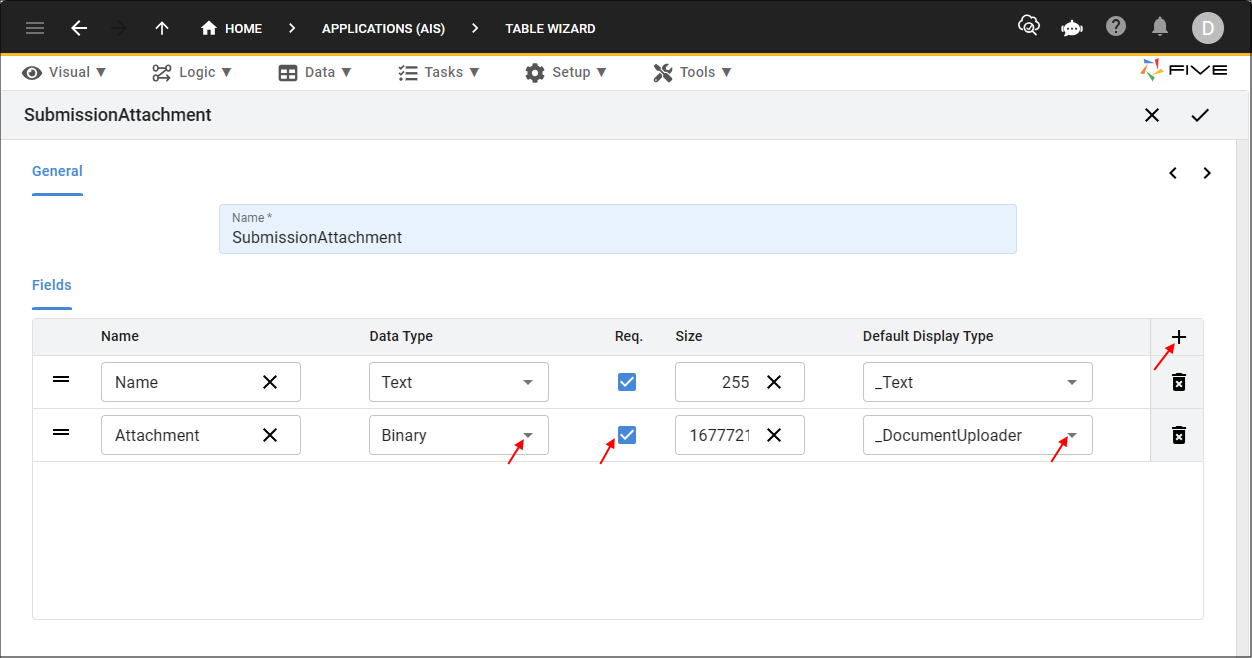Save changes with the checkmark icon

point(1201,115)
